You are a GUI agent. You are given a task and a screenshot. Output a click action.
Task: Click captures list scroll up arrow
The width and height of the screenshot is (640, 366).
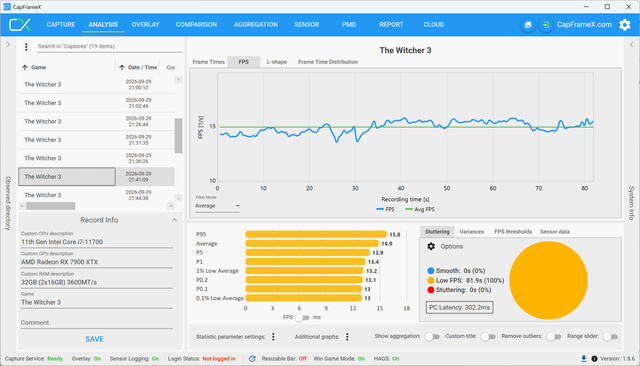[178, 80]
